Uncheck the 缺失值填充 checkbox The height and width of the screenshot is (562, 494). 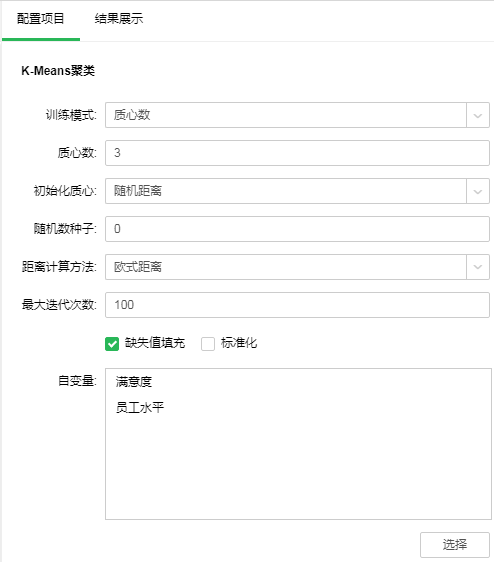pos(112,344)
